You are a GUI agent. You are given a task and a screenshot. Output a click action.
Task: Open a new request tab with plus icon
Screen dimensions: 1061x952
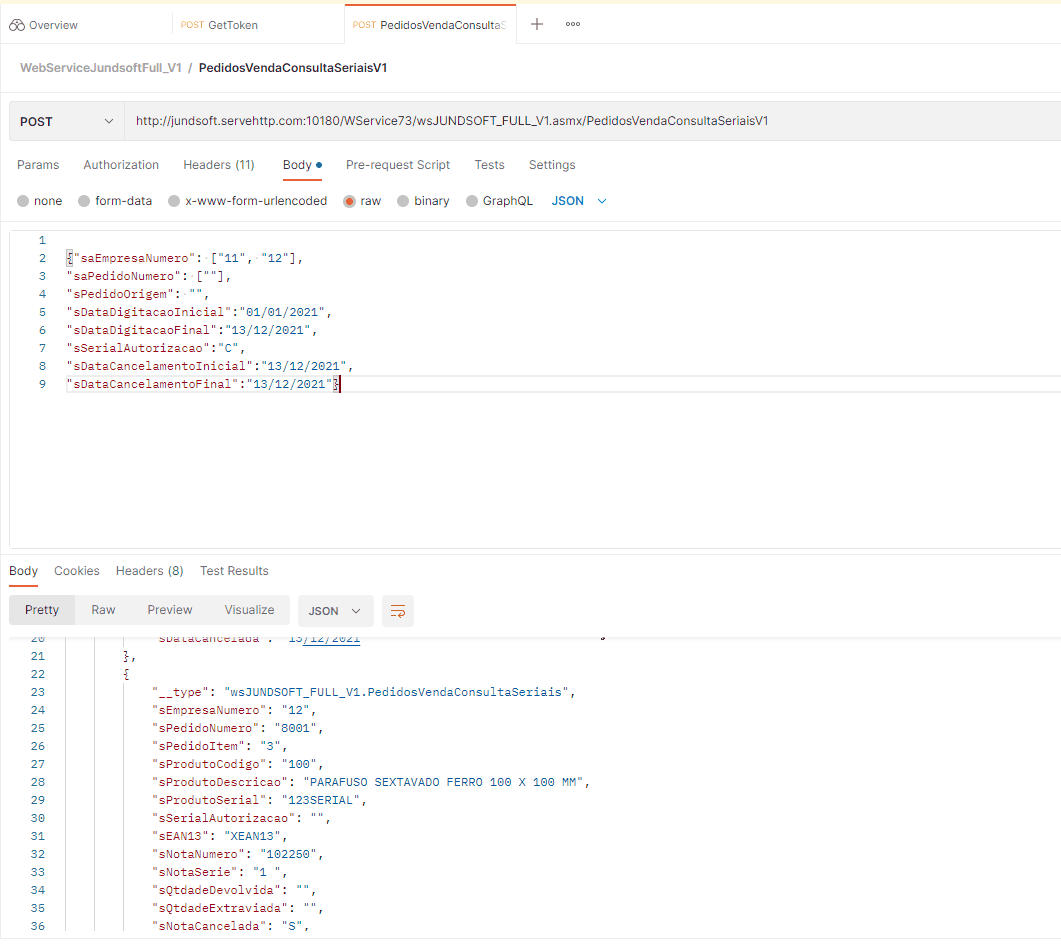(537, 24)
